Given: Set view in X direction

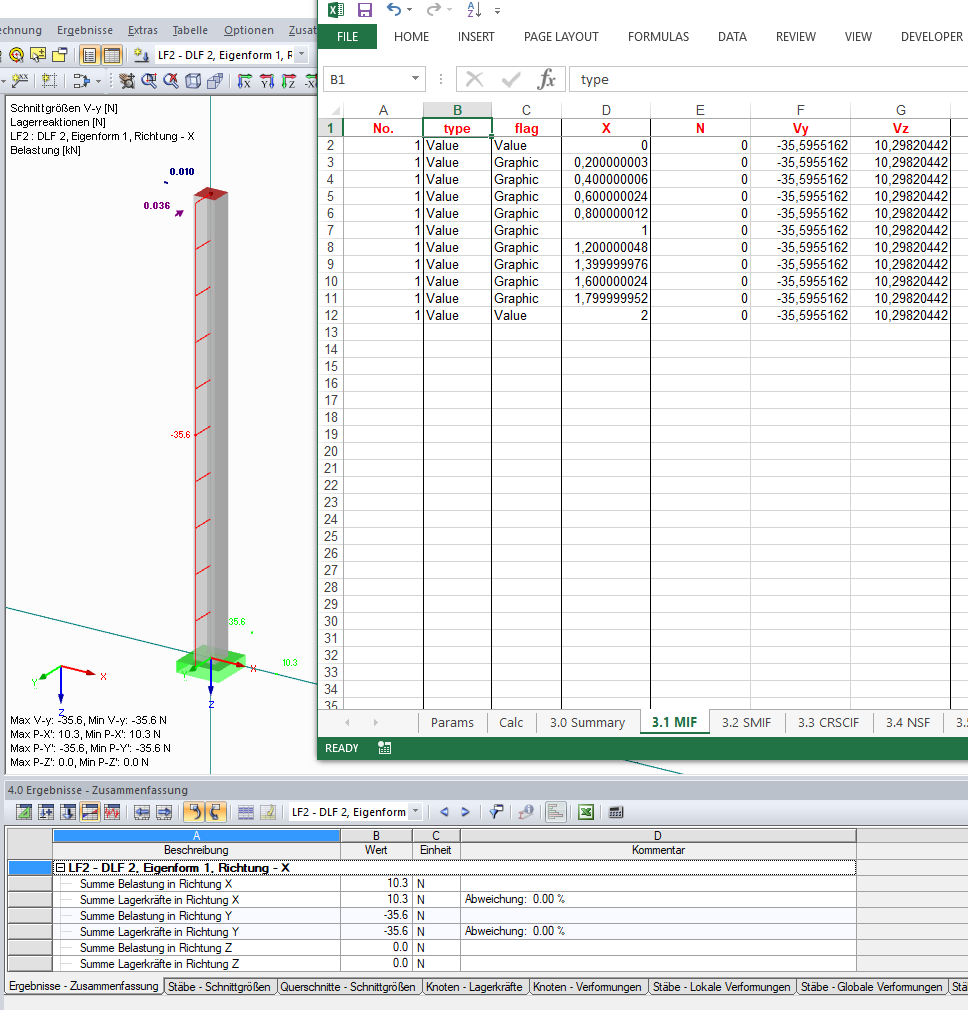Looking at the screenshot, I should [x=244, y=81].
